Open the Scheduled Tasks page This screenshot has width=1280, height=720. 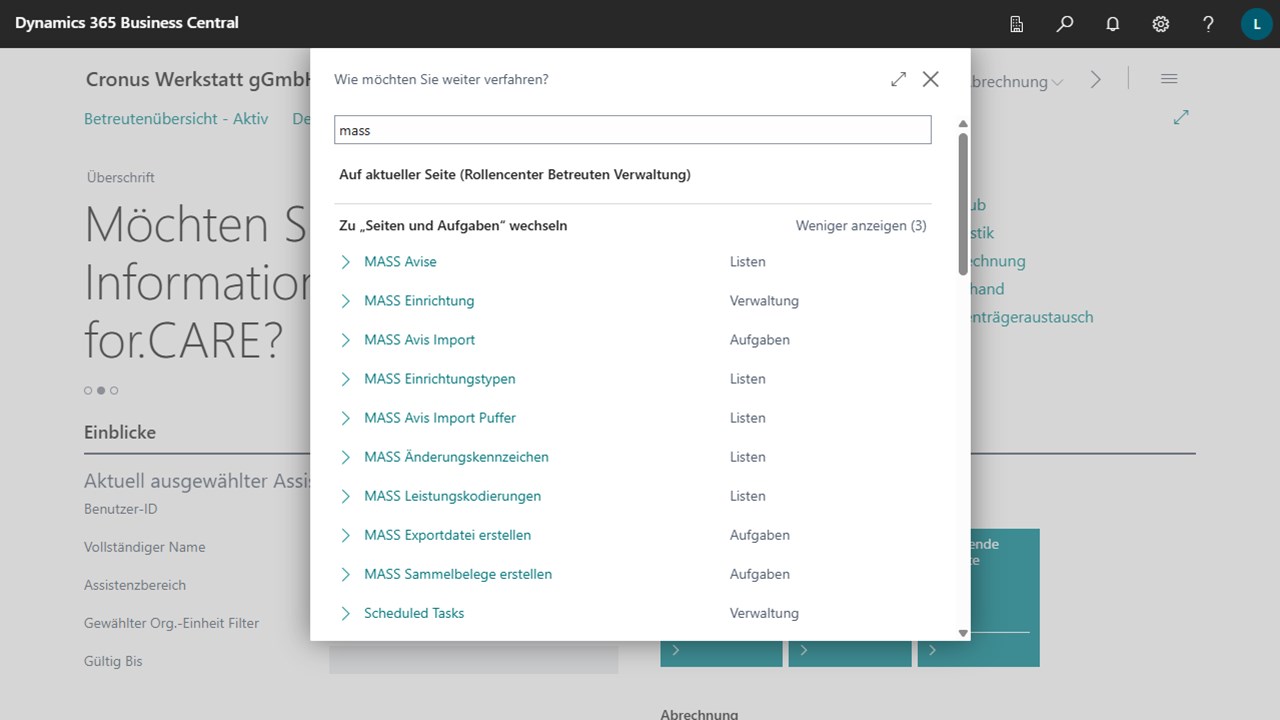(x=414, y=613)
